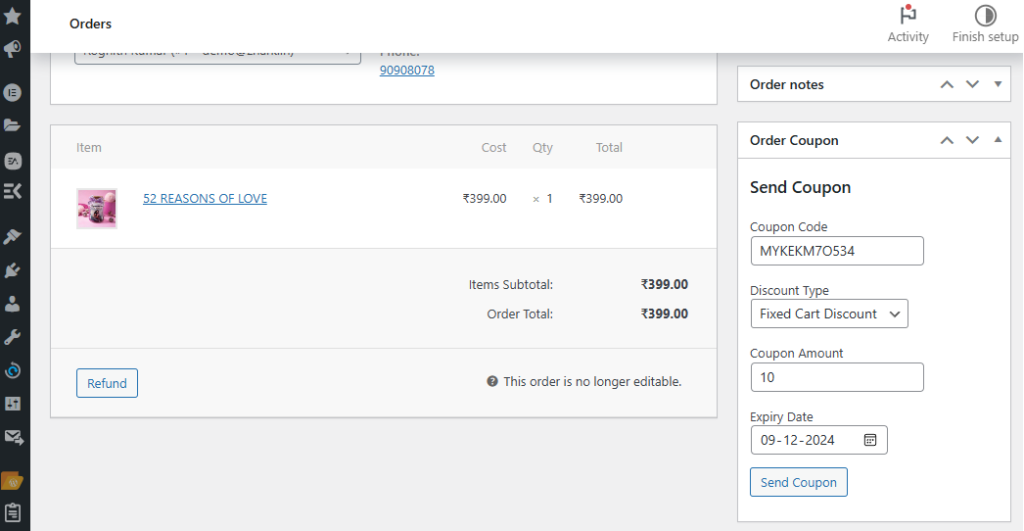Open Appearance via the paintbrush sidebar icon

(x=13, y=237)
